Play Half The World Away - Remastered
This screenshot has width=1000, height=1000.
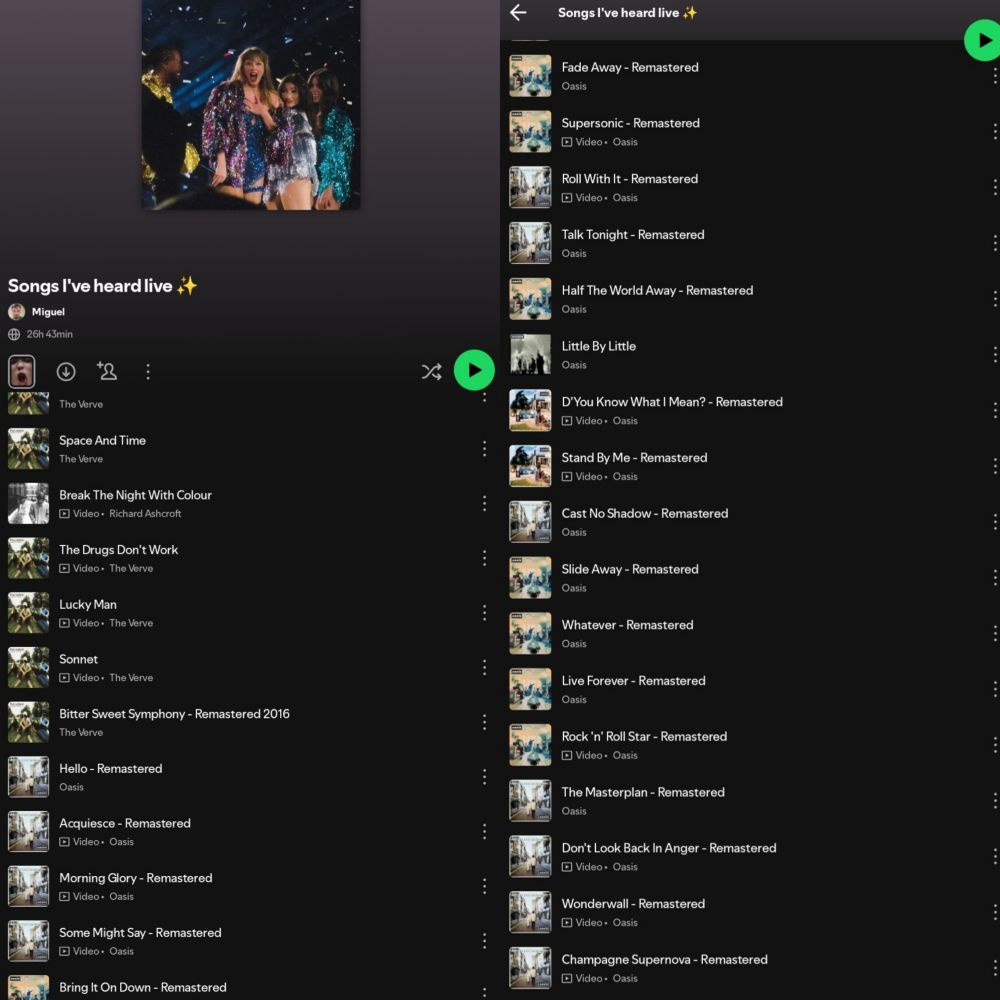click(750, 299)
